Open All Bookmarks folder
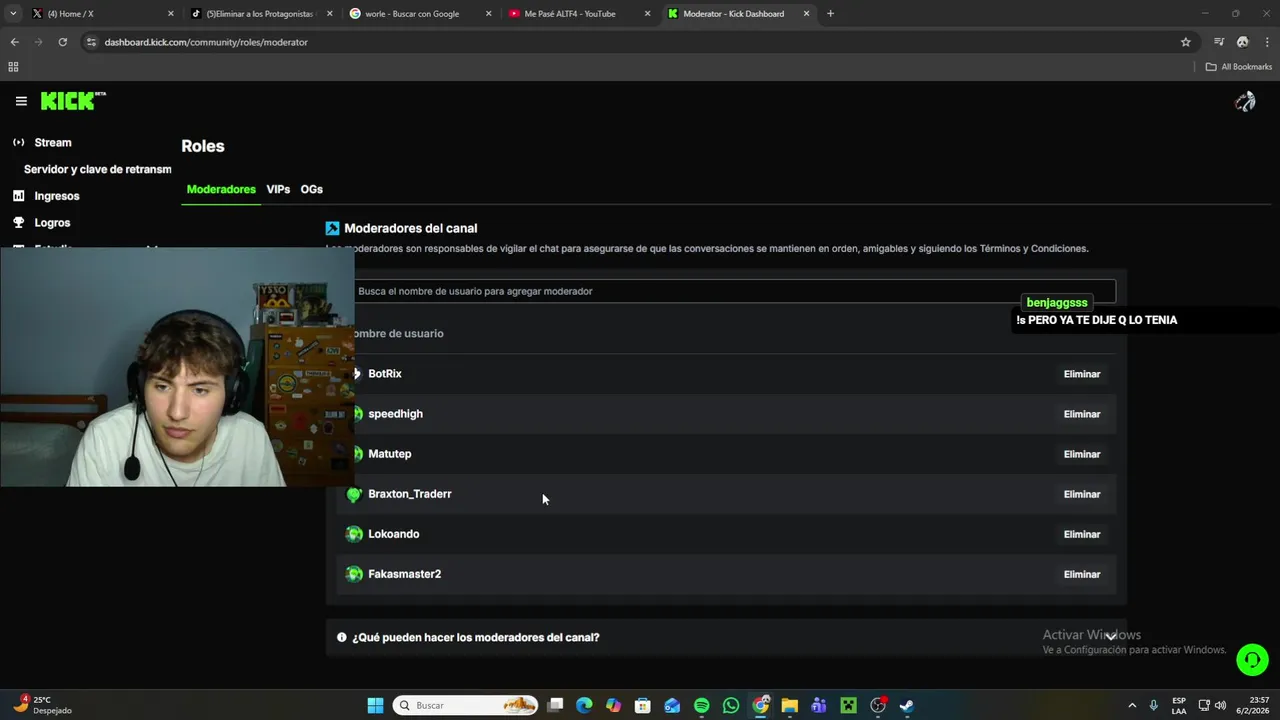The height and width of the screenshot is (720, 1280). 1239,67
